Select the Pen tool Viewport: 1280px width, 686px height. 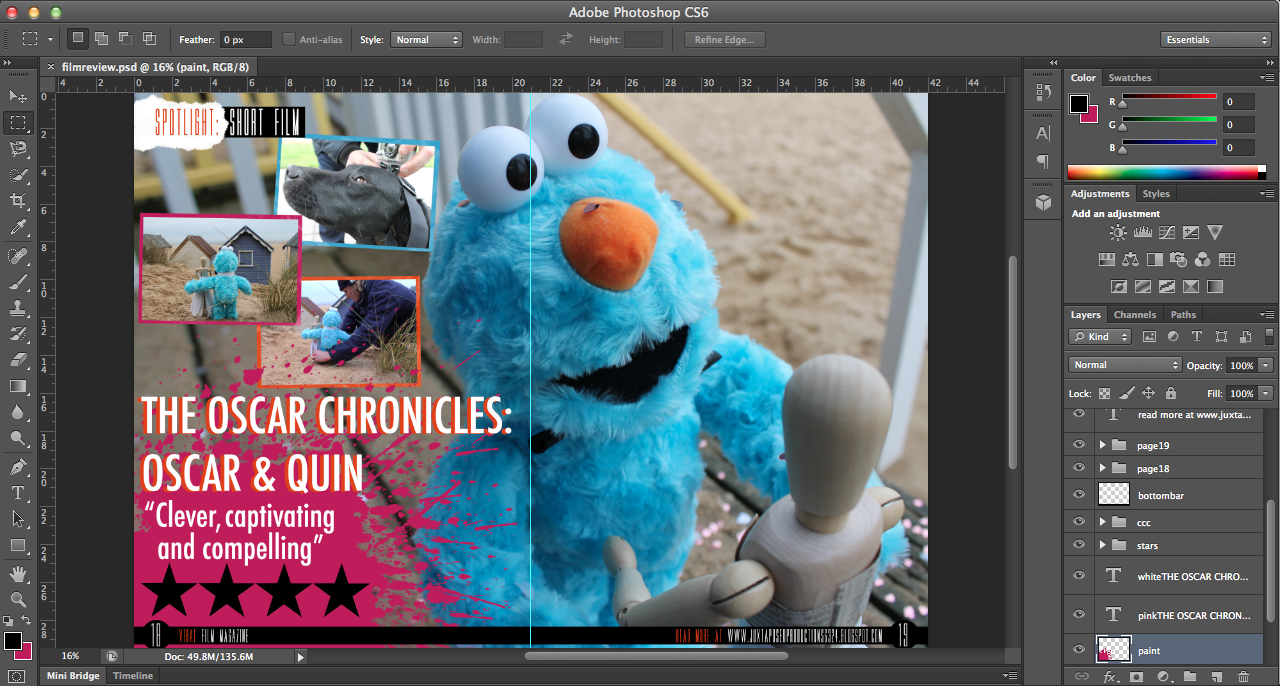pyautogui.click(x=18, y=467)
